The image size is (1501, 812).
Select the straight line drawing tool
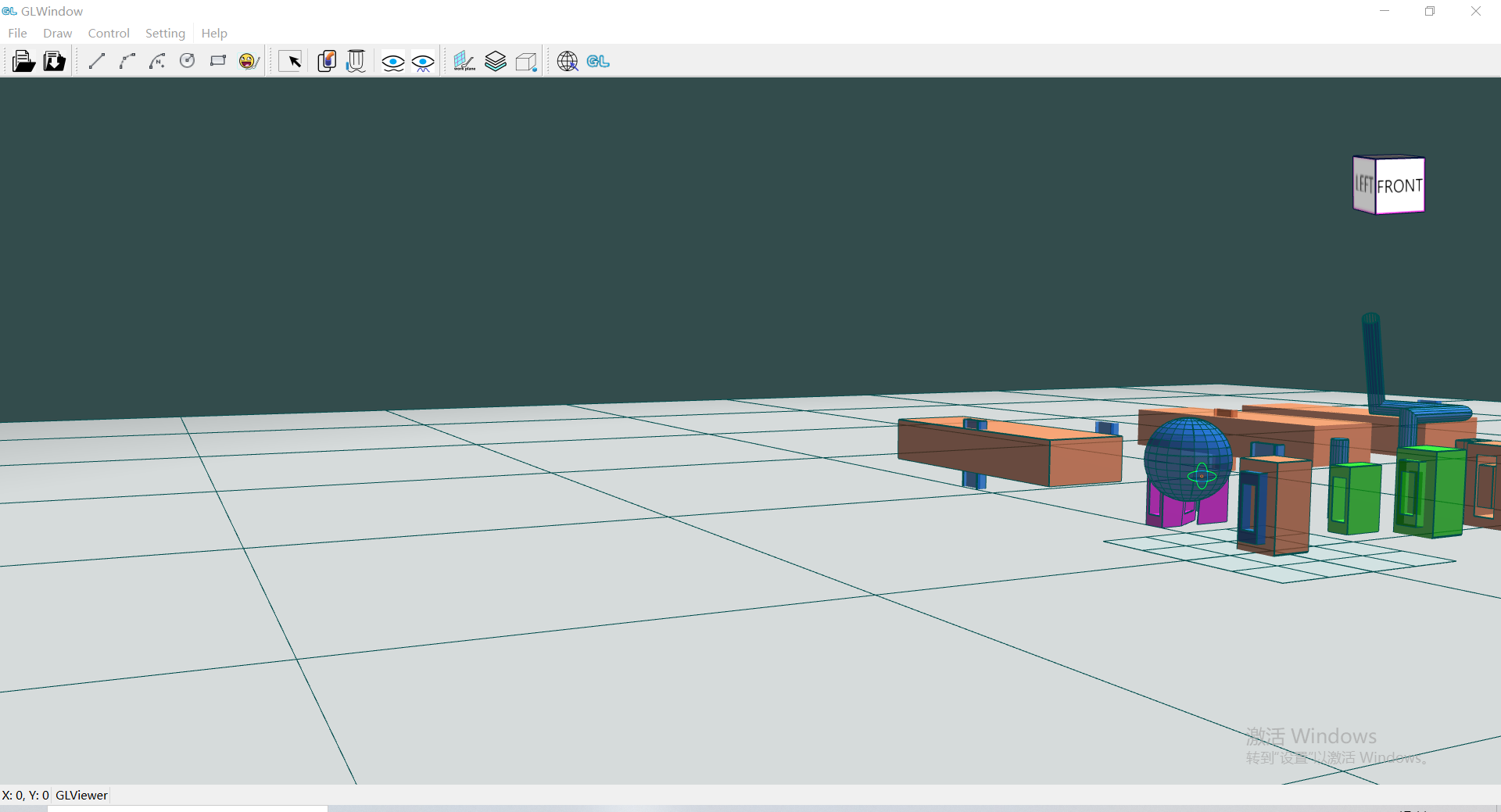97,61
